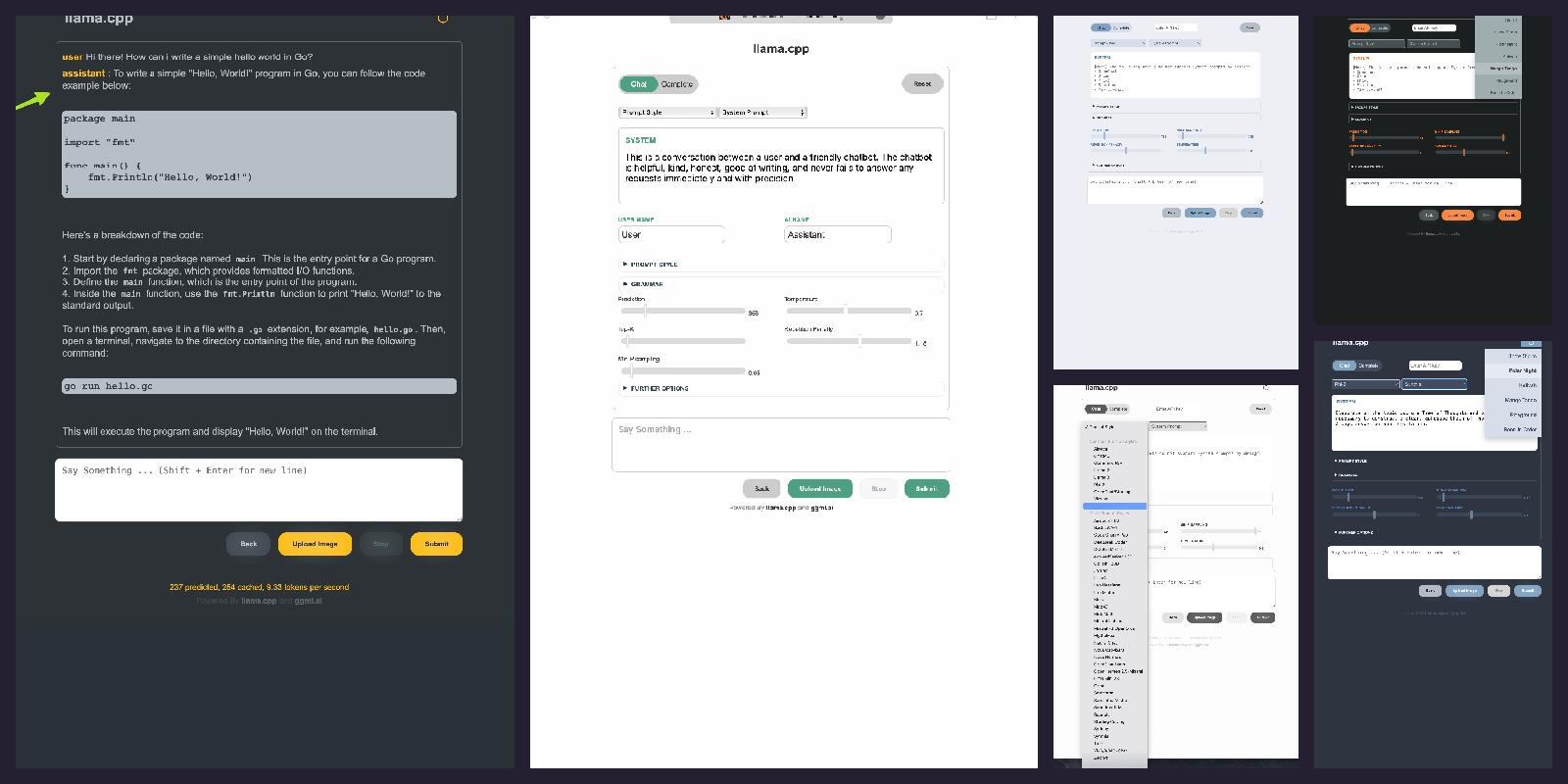This screenshot has width=1568, height=784.
Task: Select Chat mode in the green-themed panel
Action: [638, 84]
